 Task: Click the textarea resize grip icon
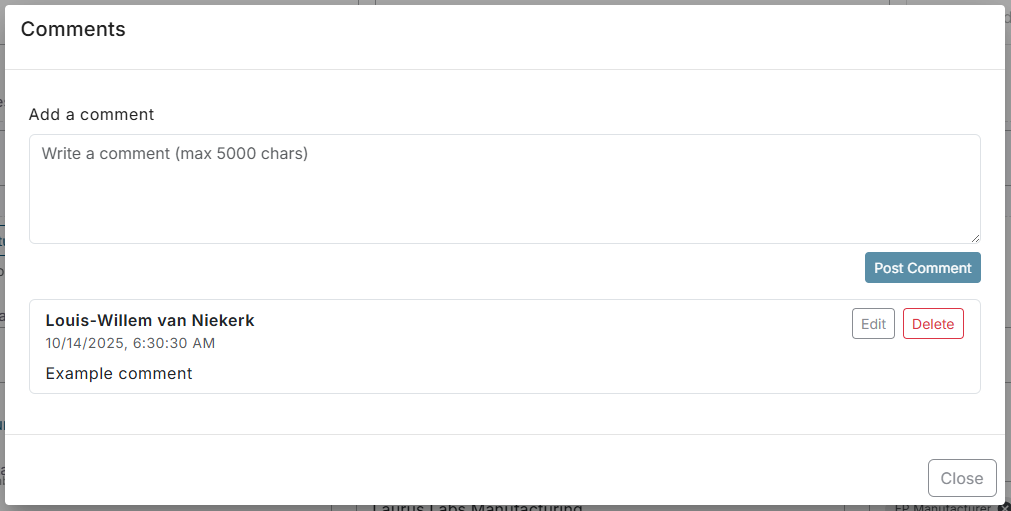(x=975, y=238)
